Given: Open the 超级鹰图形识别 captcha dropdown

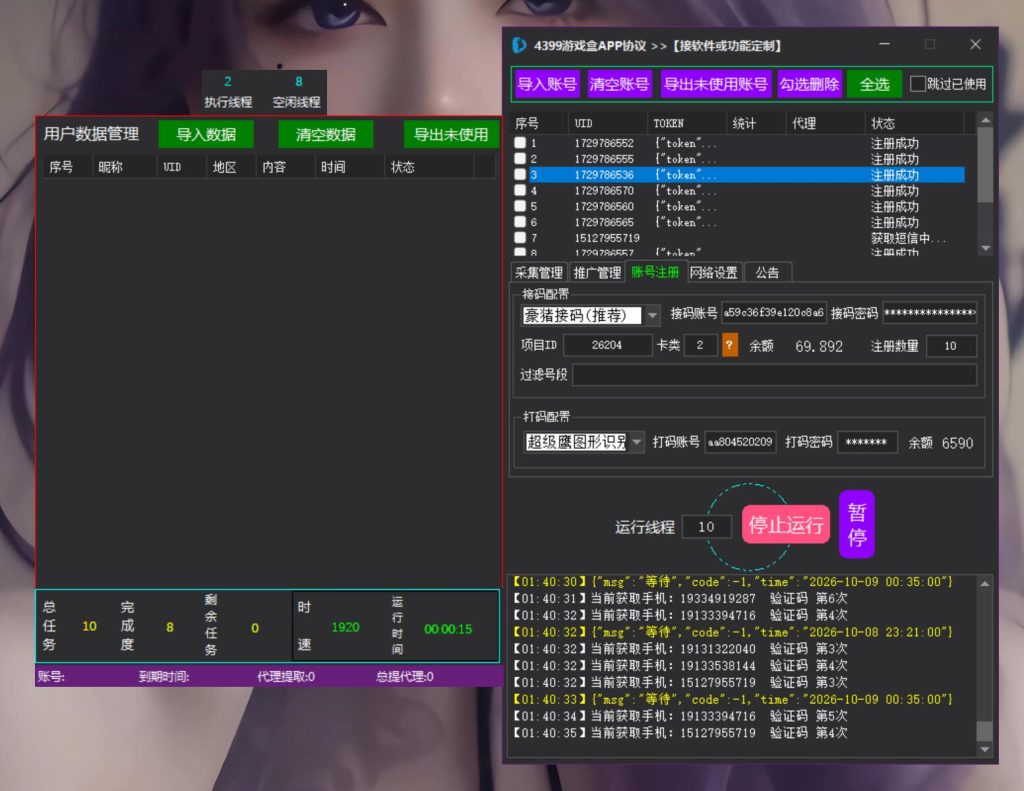Looking at the screenshot, I should (x=637, y=442).
